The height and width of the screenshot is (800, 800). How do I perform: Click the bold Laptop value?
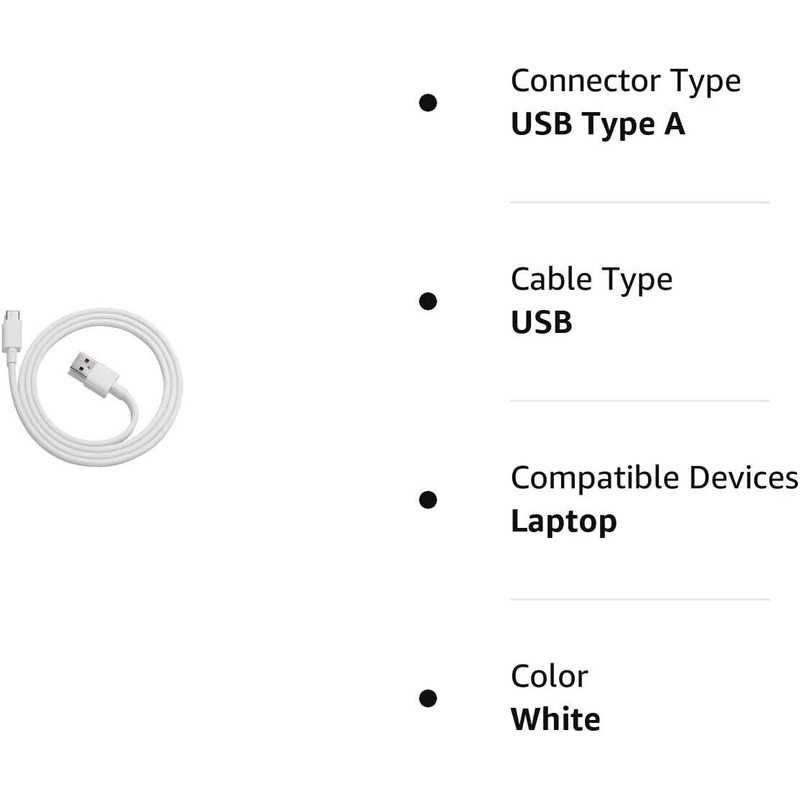coord(563,521)
